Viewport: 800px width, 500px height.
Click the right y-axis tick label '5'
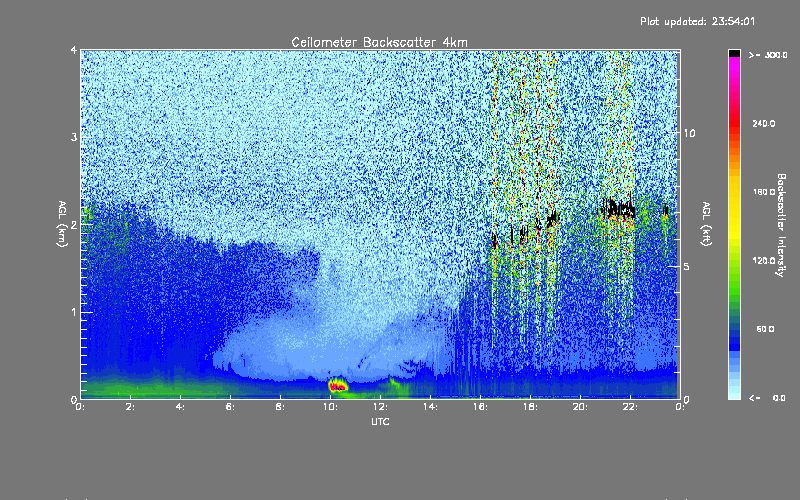(686, 266)
